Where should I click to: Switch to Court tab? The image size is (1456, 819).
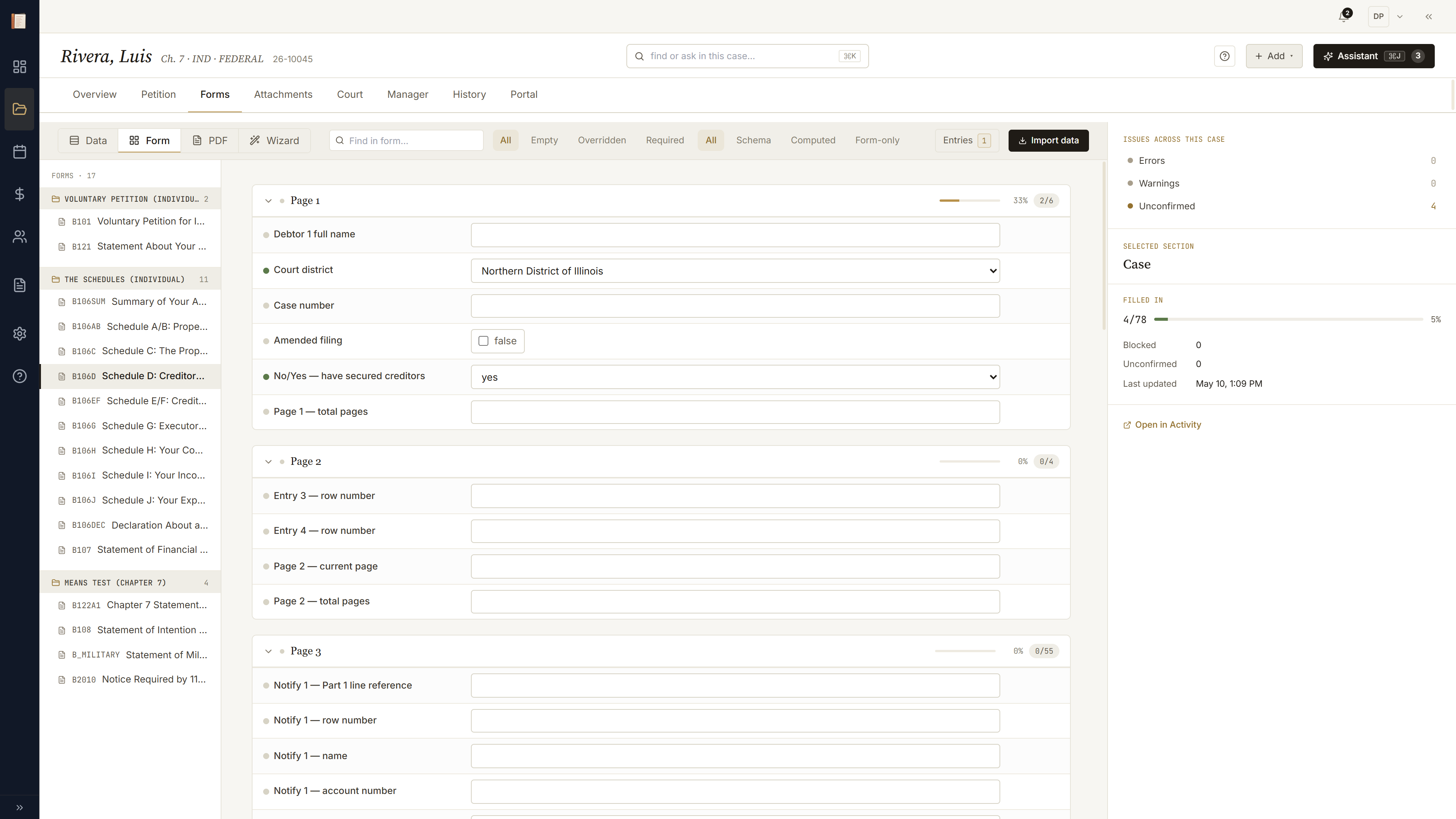point(349,94)
